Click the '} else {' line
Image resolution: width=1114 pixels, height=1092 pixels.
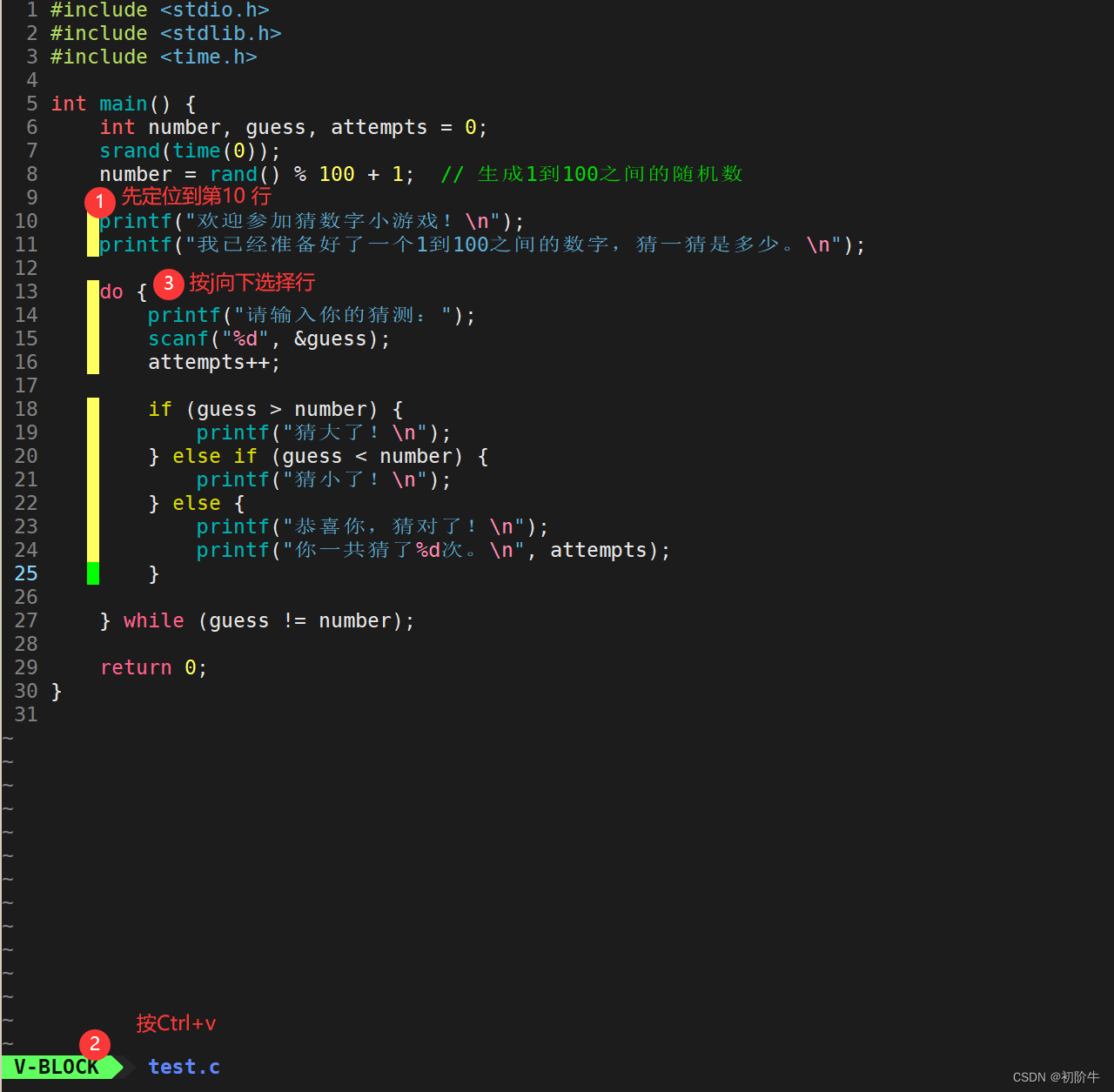point(197,503)
